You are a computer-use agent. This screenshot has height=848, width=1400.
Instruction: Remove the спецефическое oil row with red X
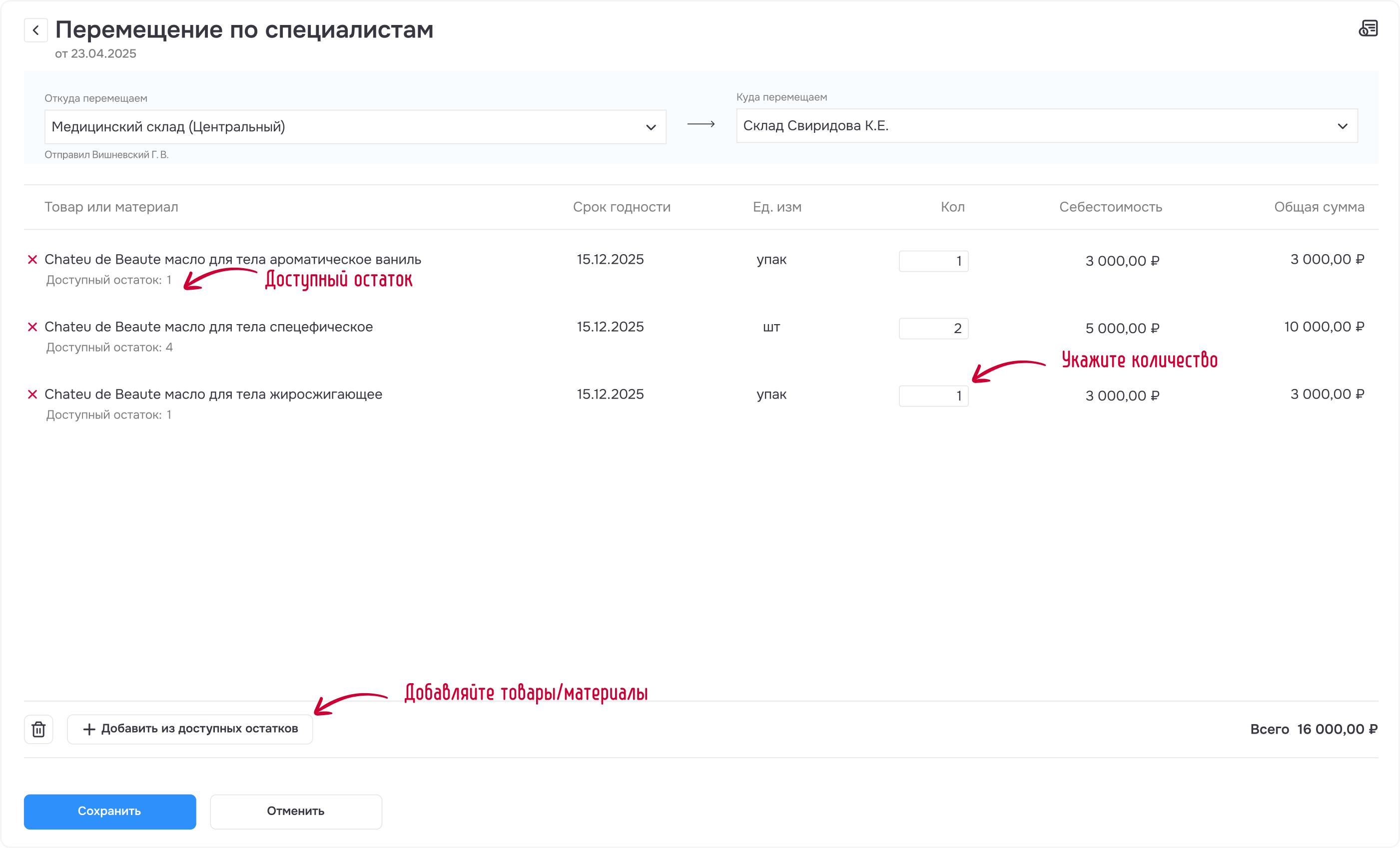coord(32,327)
